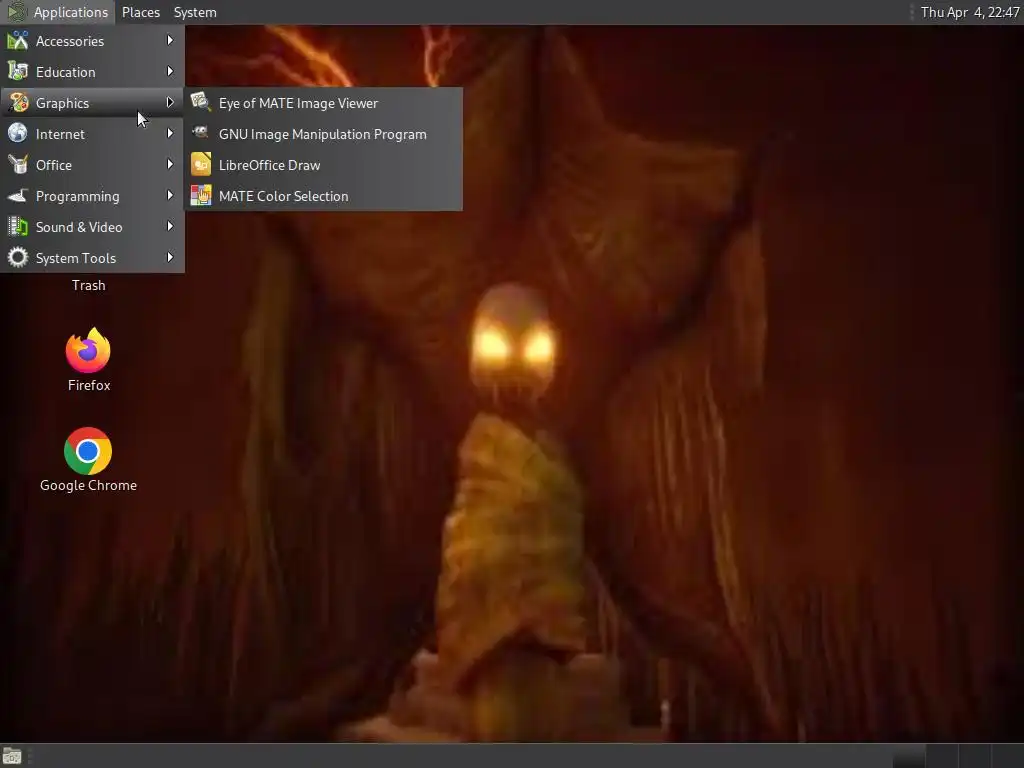Open the Applications menu
This screenshot has height=768, width=1024.
(58, 12)
